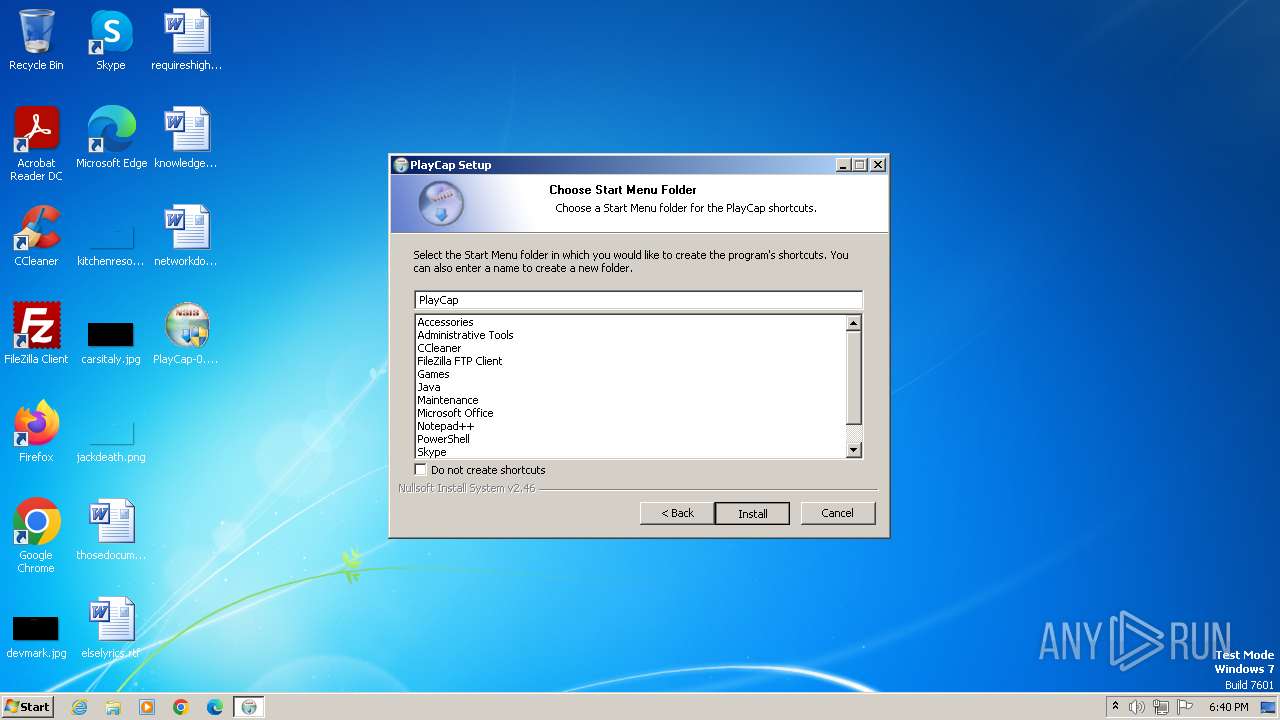Select Java in the folder list
1280x720 pixels.
[x=429, y=387]
